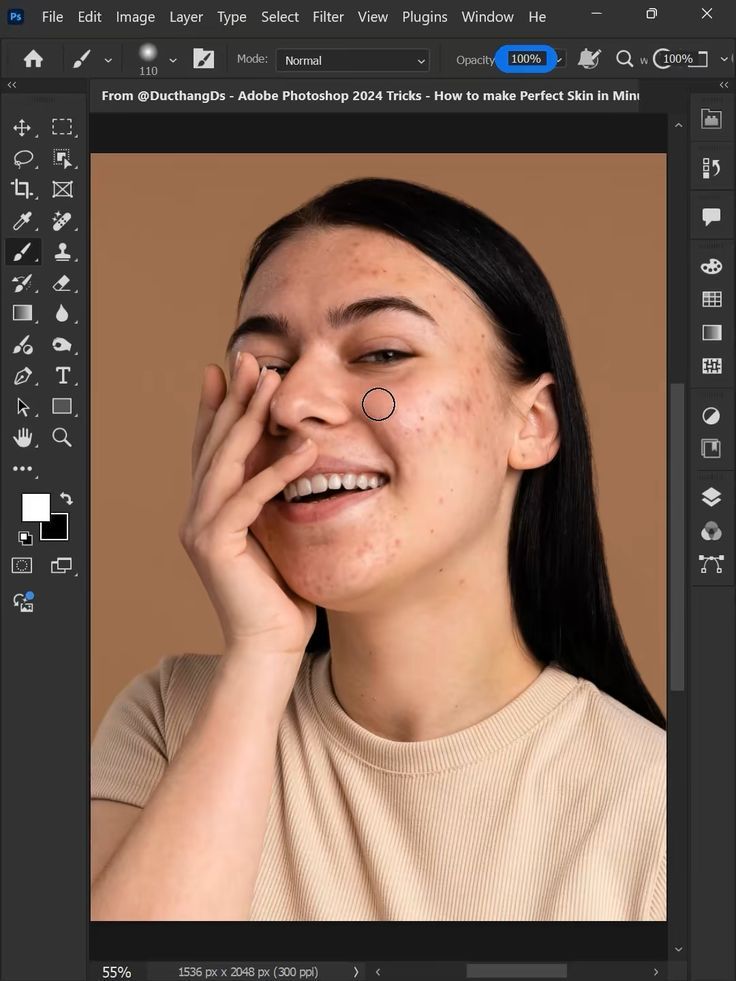Select the Object Selection tool
736x981 pixels.
(x=62, y=158)
